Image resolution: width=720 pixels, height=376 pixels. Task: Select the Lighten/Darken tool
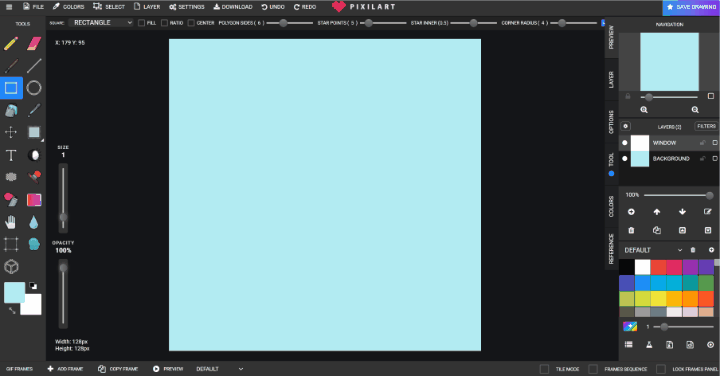click(x=34, y=155)
